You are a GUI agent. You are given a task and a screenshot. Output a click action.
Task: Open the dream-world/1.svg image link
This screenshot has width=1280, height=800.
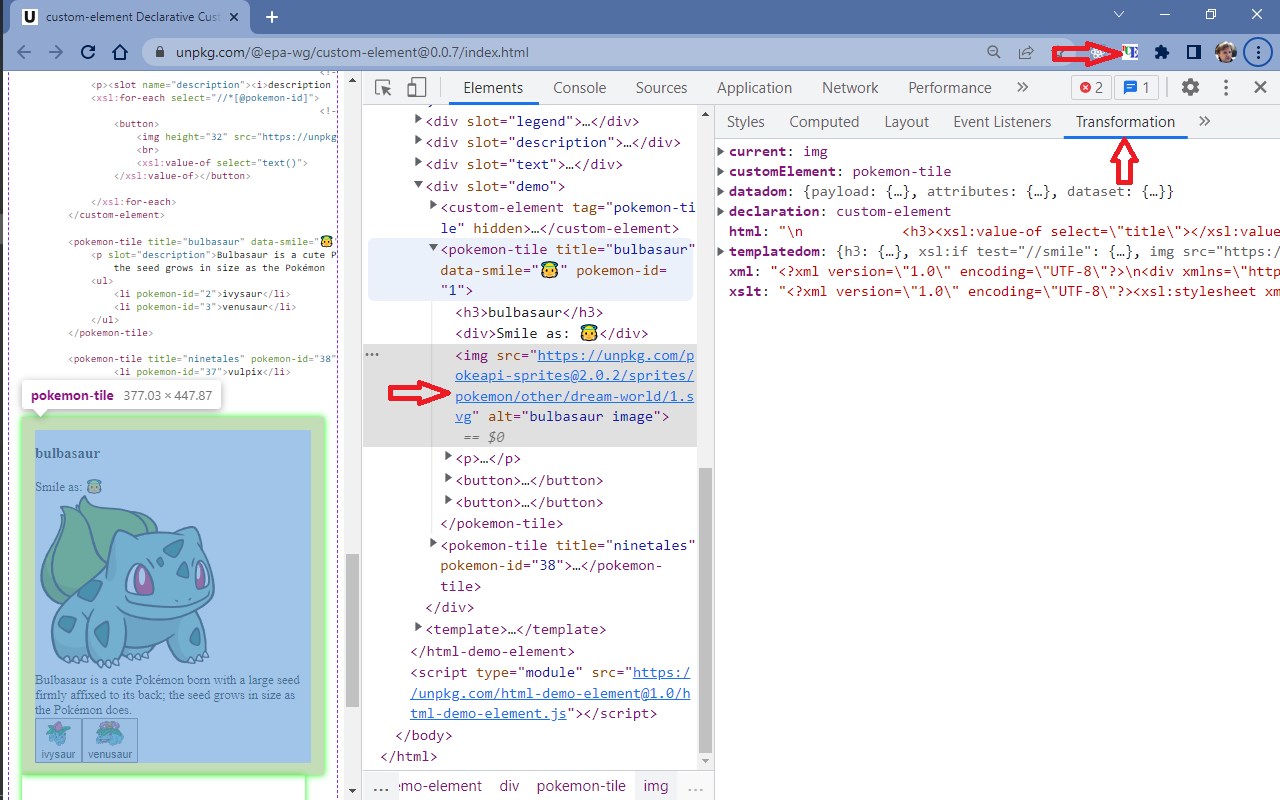(574, 386)
